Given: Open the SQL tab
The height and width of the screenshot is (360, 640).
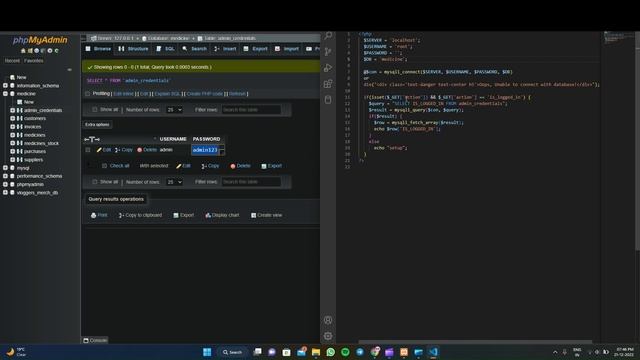Looking at the screenshot, I should click(x=166, y=49).
